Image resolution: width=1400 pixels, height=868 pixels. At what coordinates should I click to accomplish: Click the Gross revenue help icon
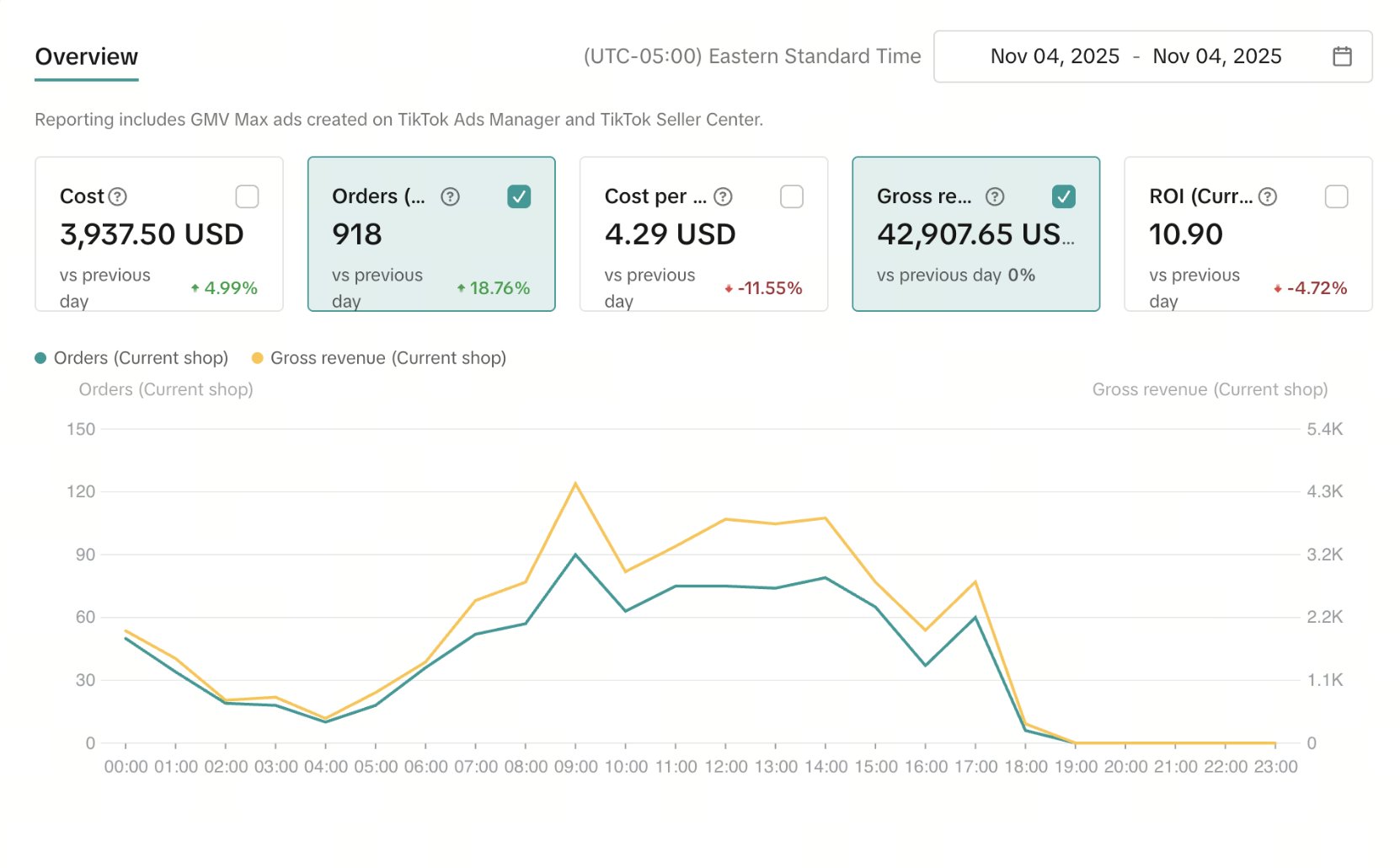tap(995, 196)
